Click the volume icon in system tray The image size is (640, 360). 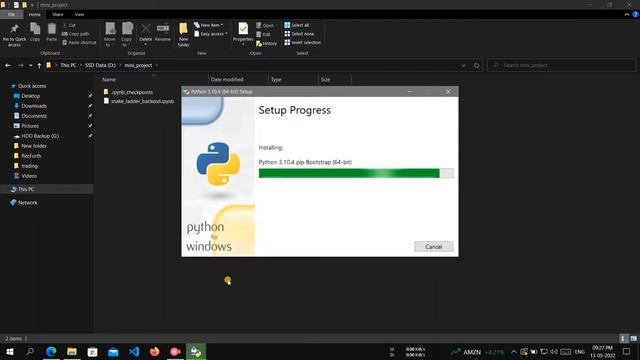tap(553, 351)
